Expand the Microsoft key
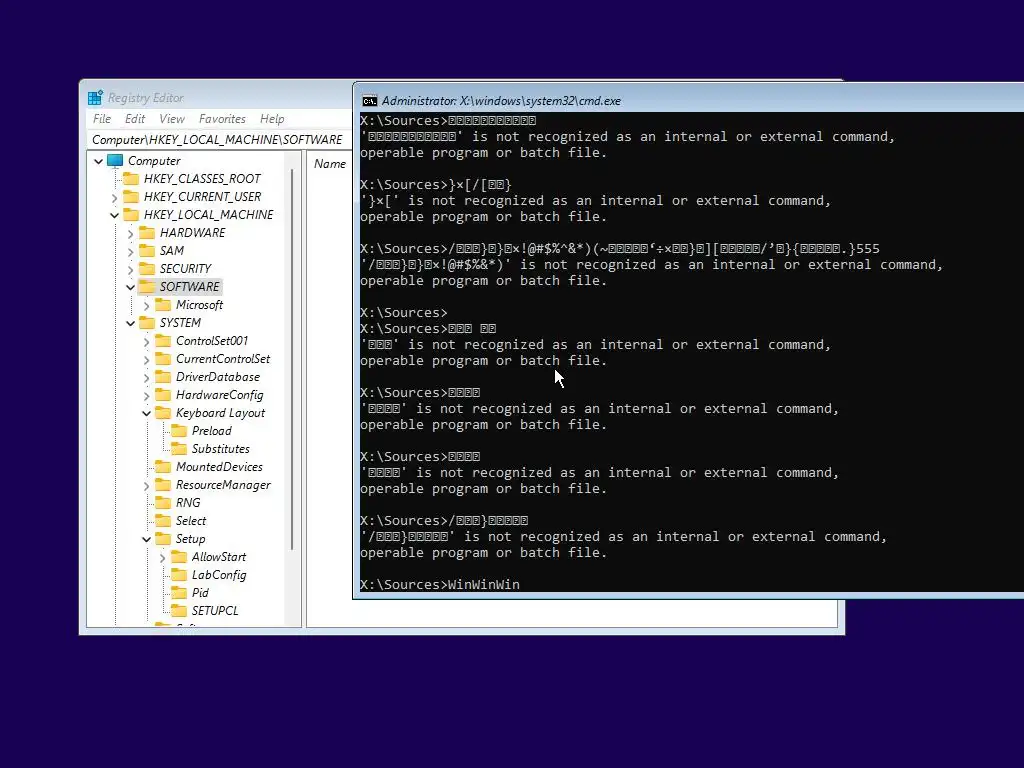This screenshot has width=1024, height=768. (146, 305)
